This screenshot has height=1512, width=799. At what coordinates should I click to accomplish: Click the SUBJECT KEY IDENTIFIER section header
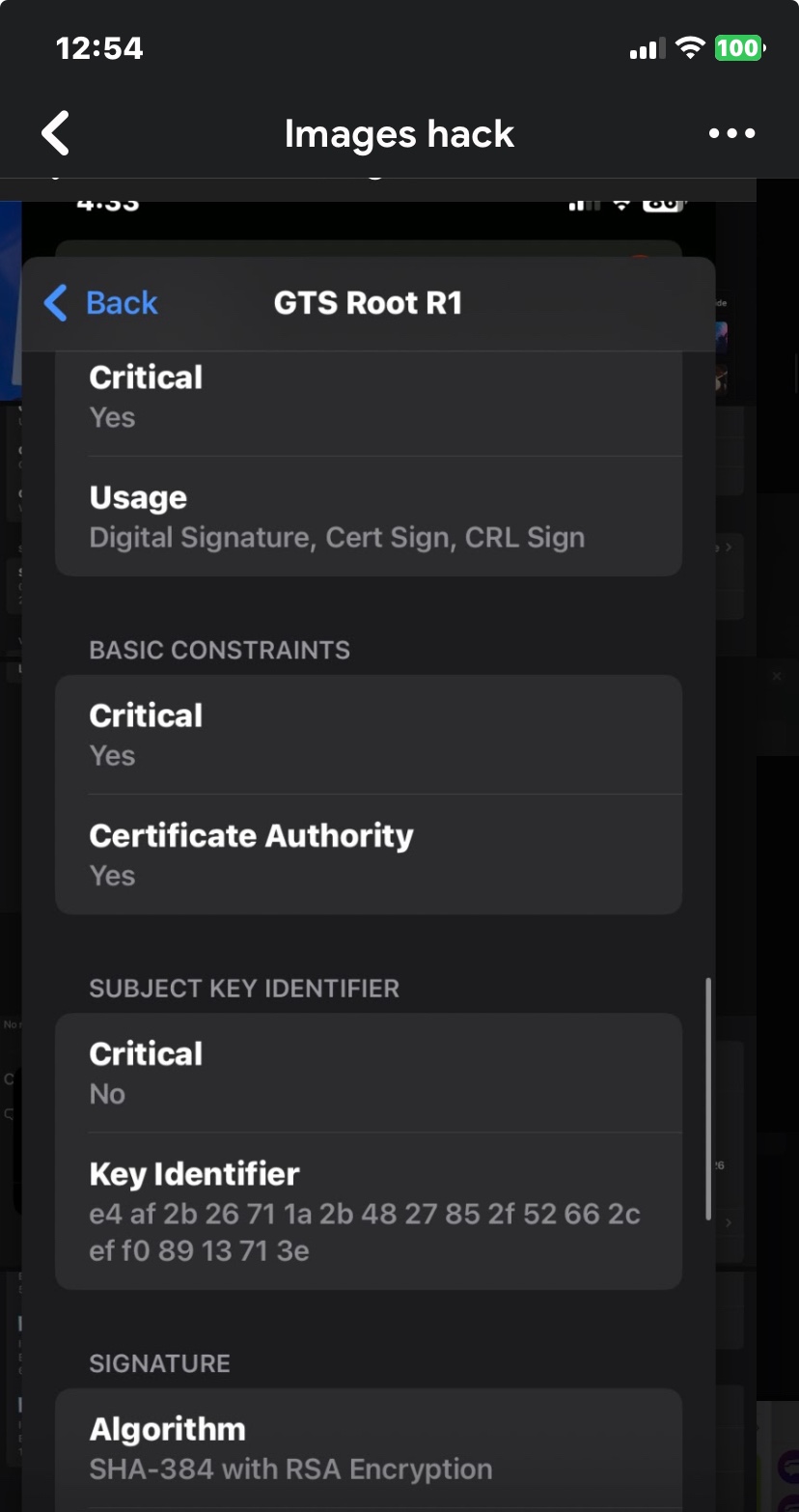[x=244, y=989]
